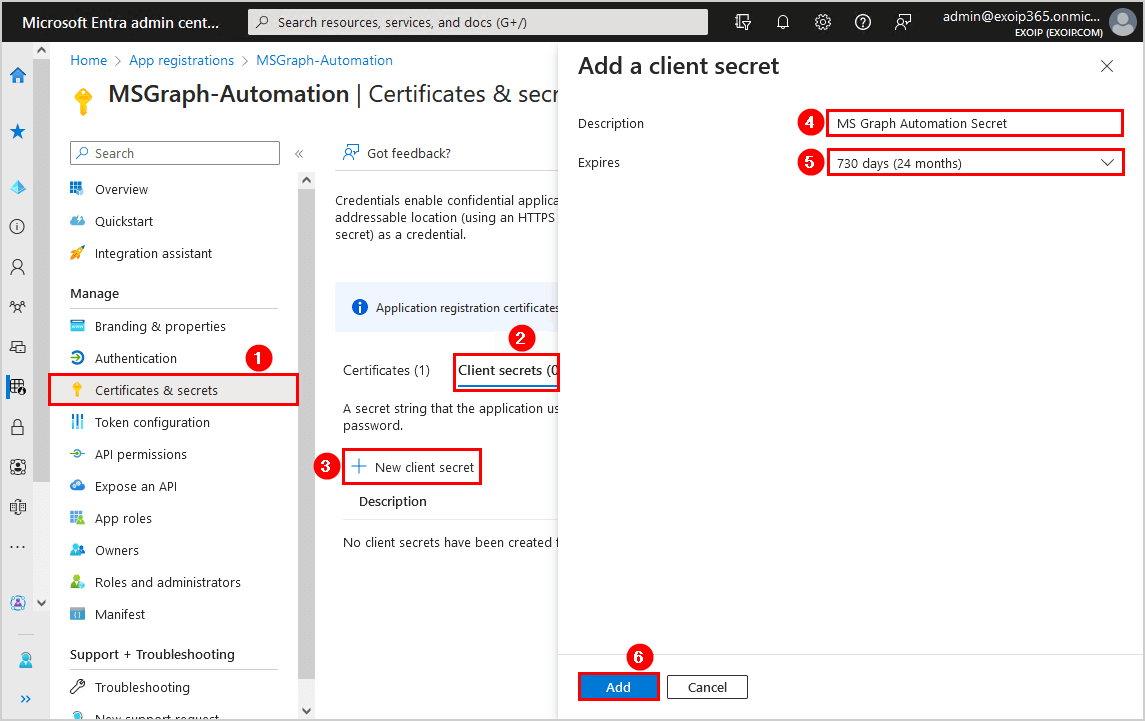
Task: Open Protection lock icon in left rail
Action: click(x=18, y=427)
